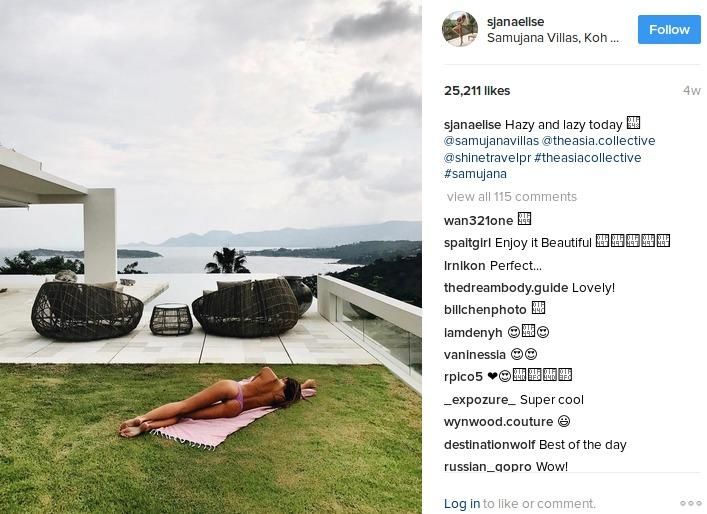Open the #theasiacollective hashtag
This screenshot has height=514, width=707.
[588, 158]
